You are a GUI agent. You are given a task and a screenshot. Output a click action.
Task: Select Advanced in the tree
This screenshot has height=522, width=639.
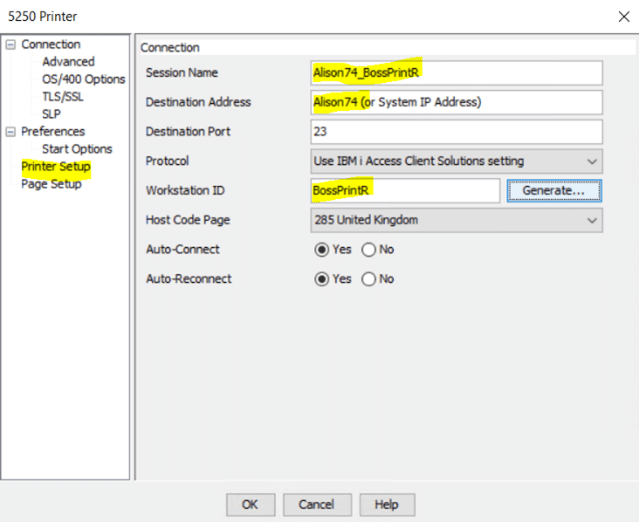pos(68,62)
